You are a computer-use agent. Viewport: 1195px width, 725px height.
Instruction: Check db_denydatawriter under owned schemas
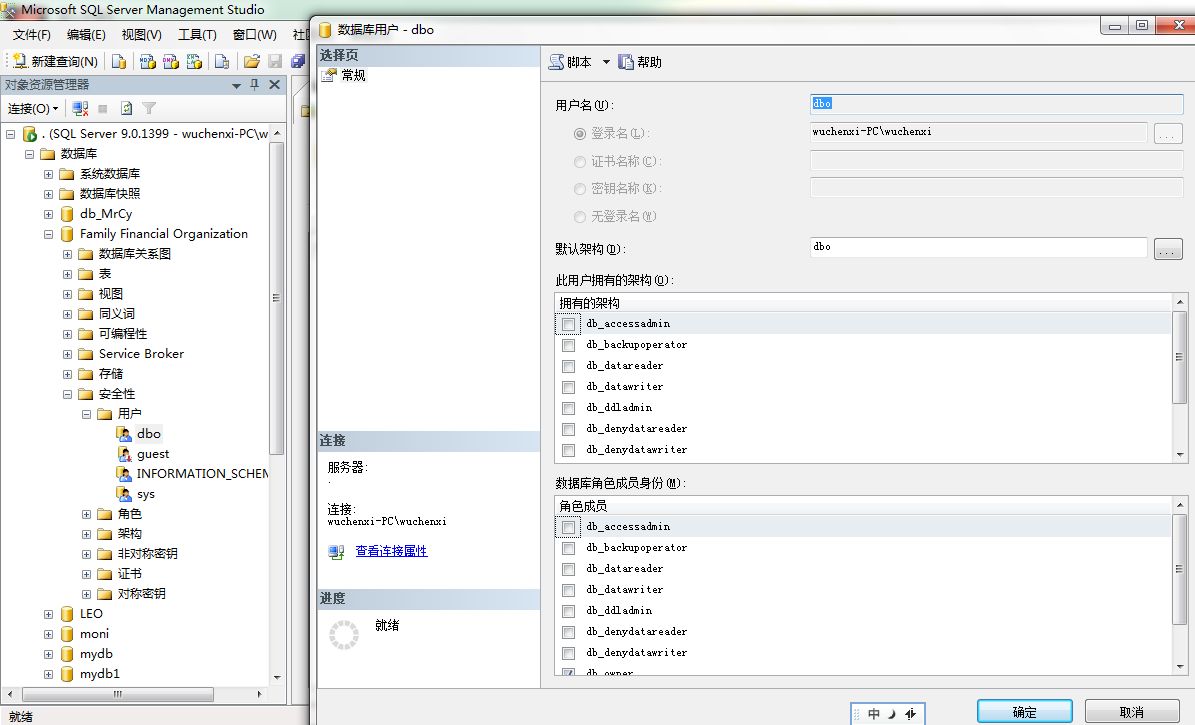pos(569,450)
